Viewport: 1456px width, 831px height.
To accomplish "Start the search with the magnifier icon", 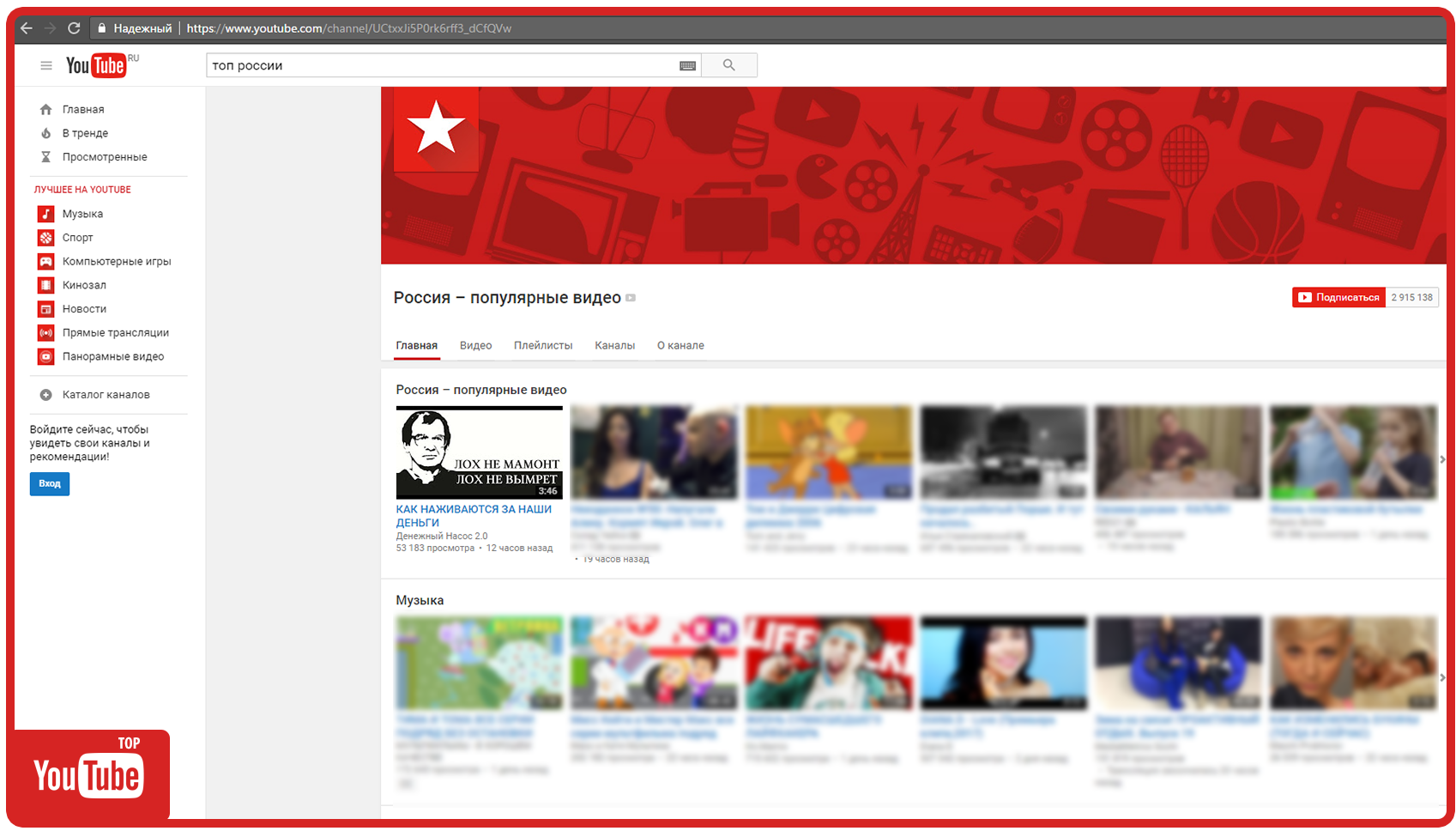I will tap(728, 64).
